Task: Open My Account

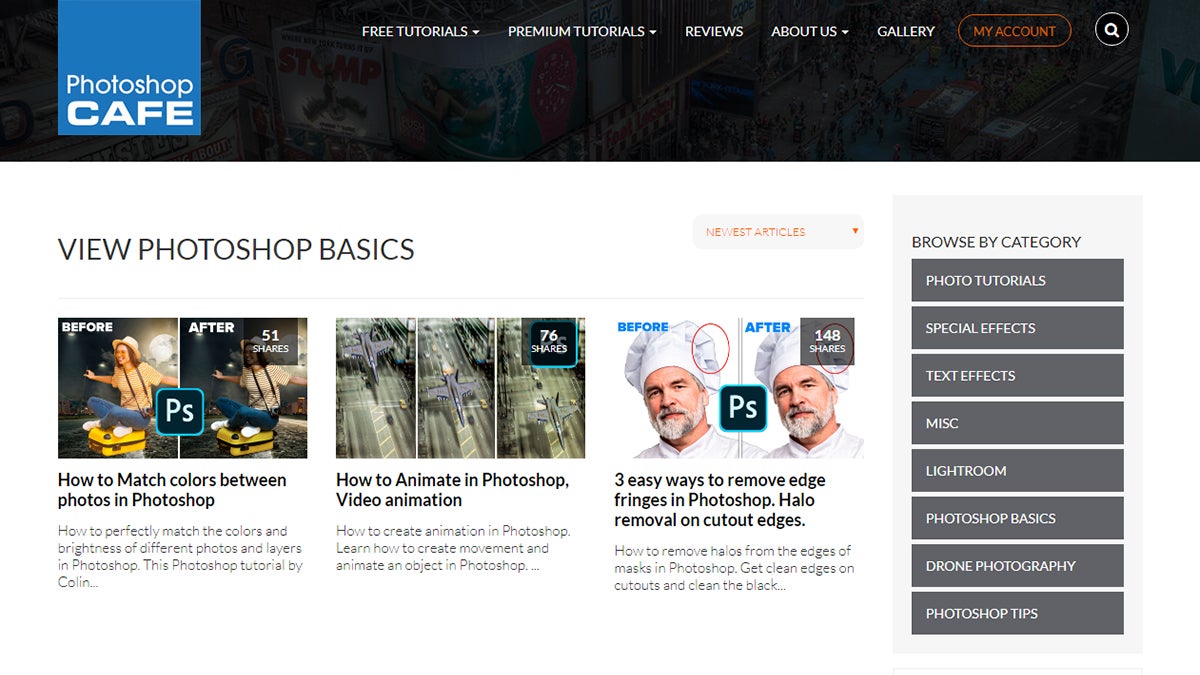Action: click(x=1014, y=31)
